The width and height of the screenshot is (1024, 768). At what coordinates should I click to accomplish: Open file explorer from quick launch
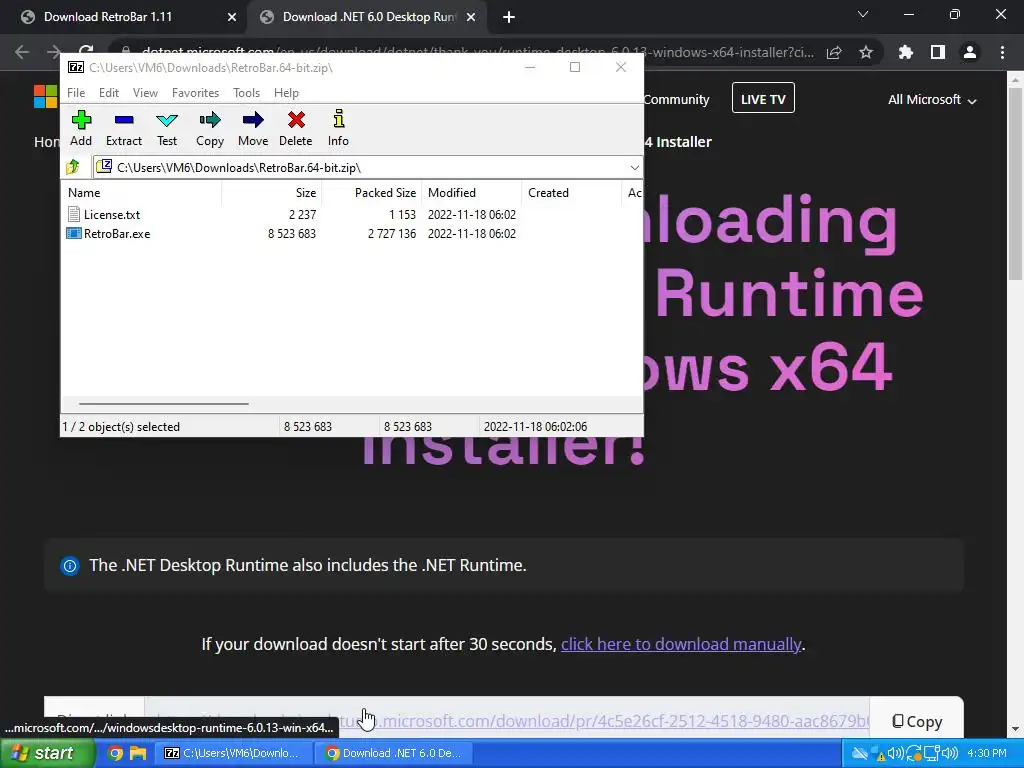(x=138, y=754)
